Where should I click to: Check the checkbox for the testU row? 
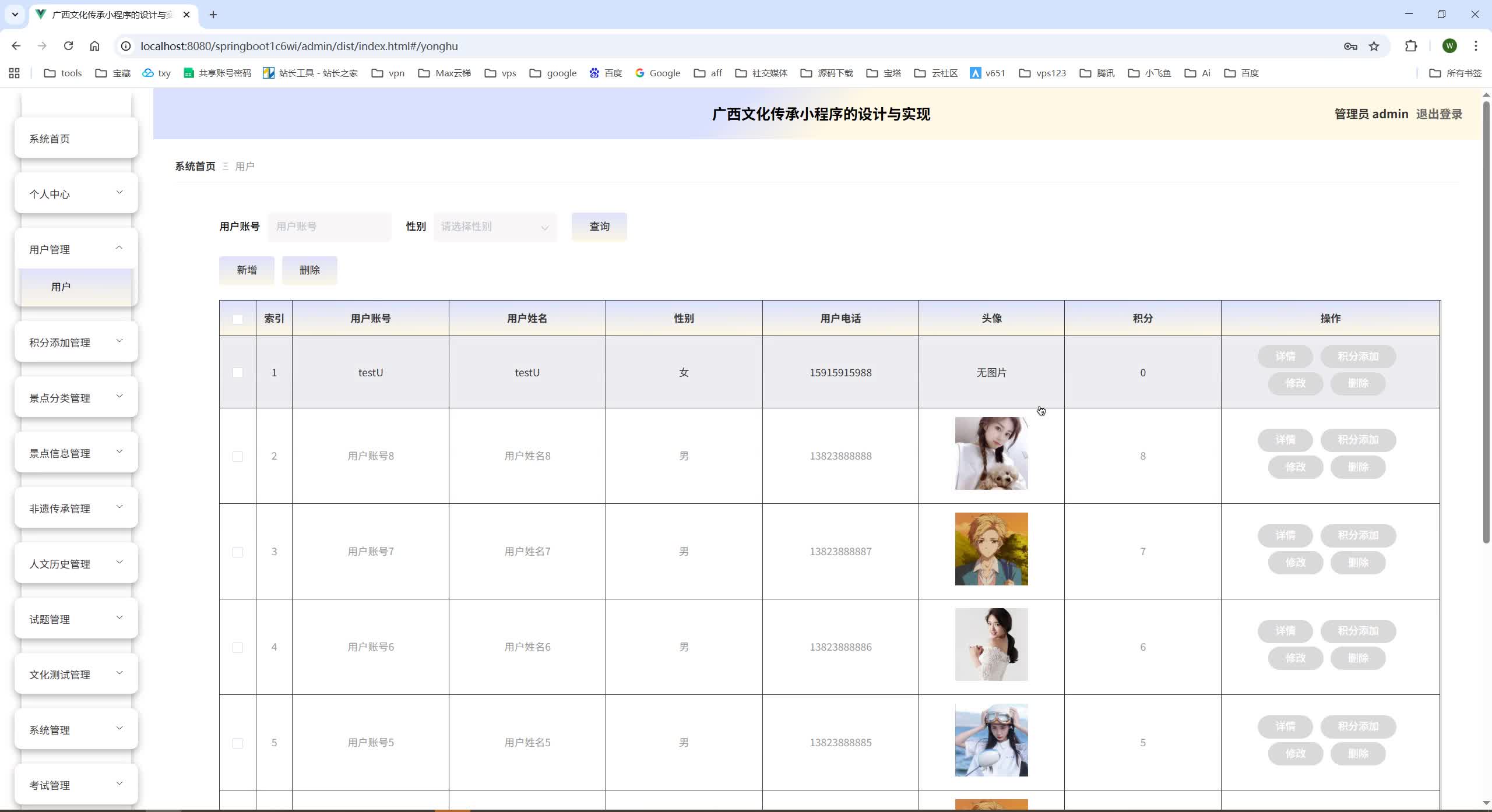pos(238,373)
